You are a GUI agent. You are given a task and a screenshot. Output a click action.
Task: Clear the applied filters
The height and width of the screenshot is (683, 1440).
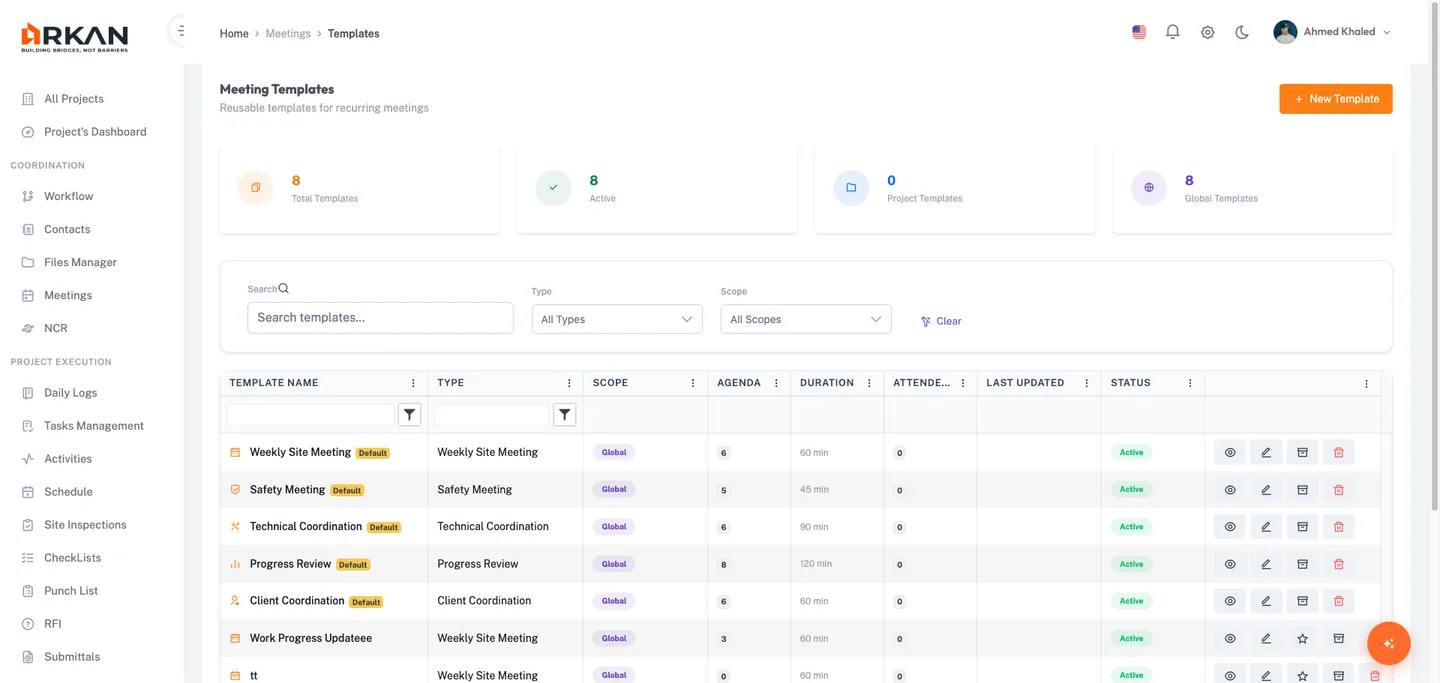(x=941, y=321)
